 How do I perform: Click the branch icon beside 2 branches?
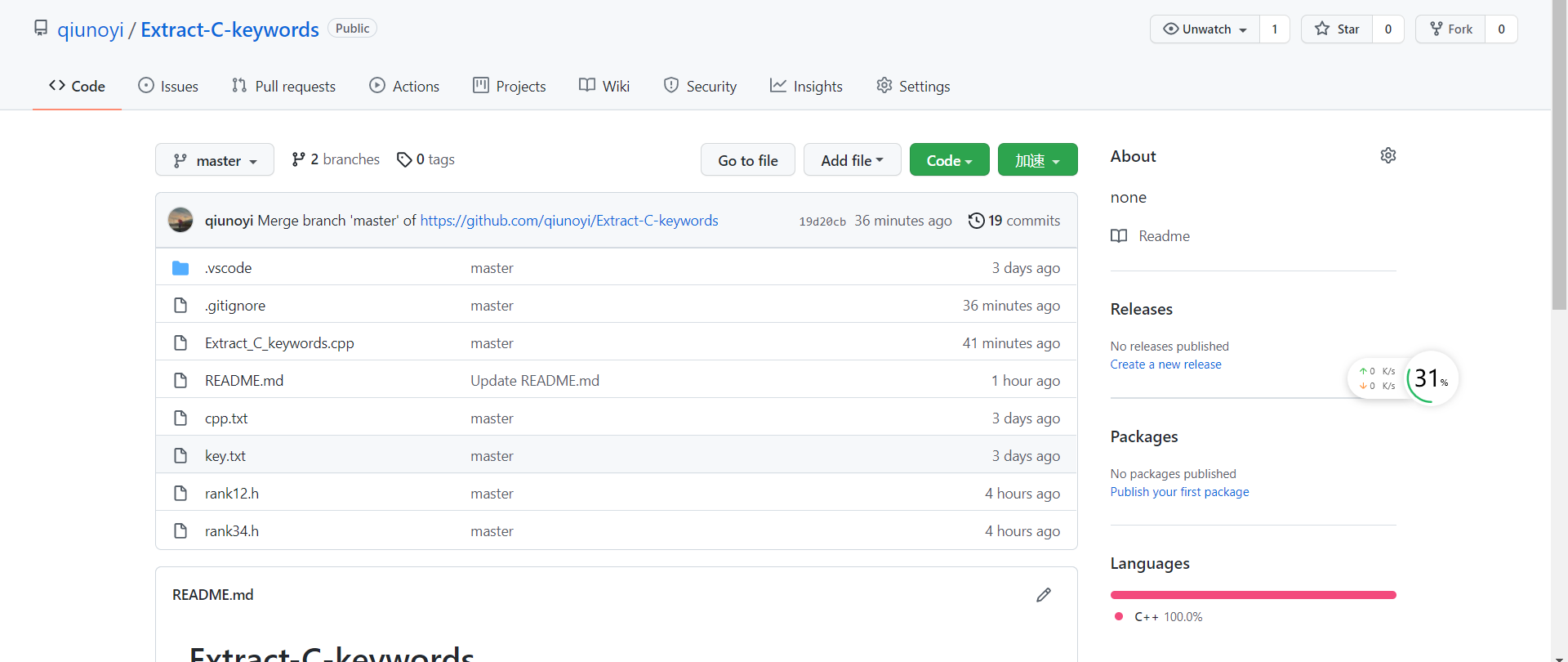coord(299,159)
